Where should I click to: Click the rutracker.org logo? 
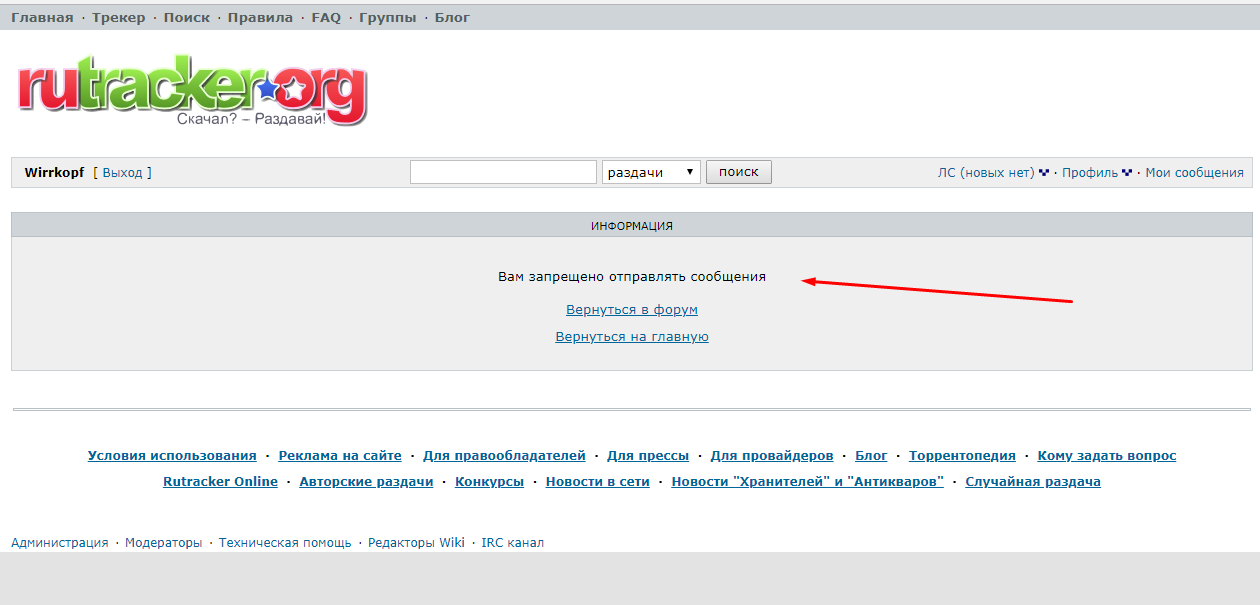click(x=192, y=92)
